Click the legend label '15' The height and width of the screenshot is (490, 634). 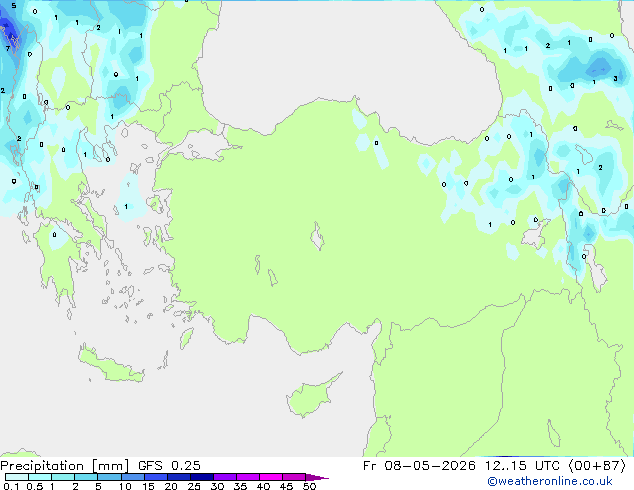click(148, 486)
